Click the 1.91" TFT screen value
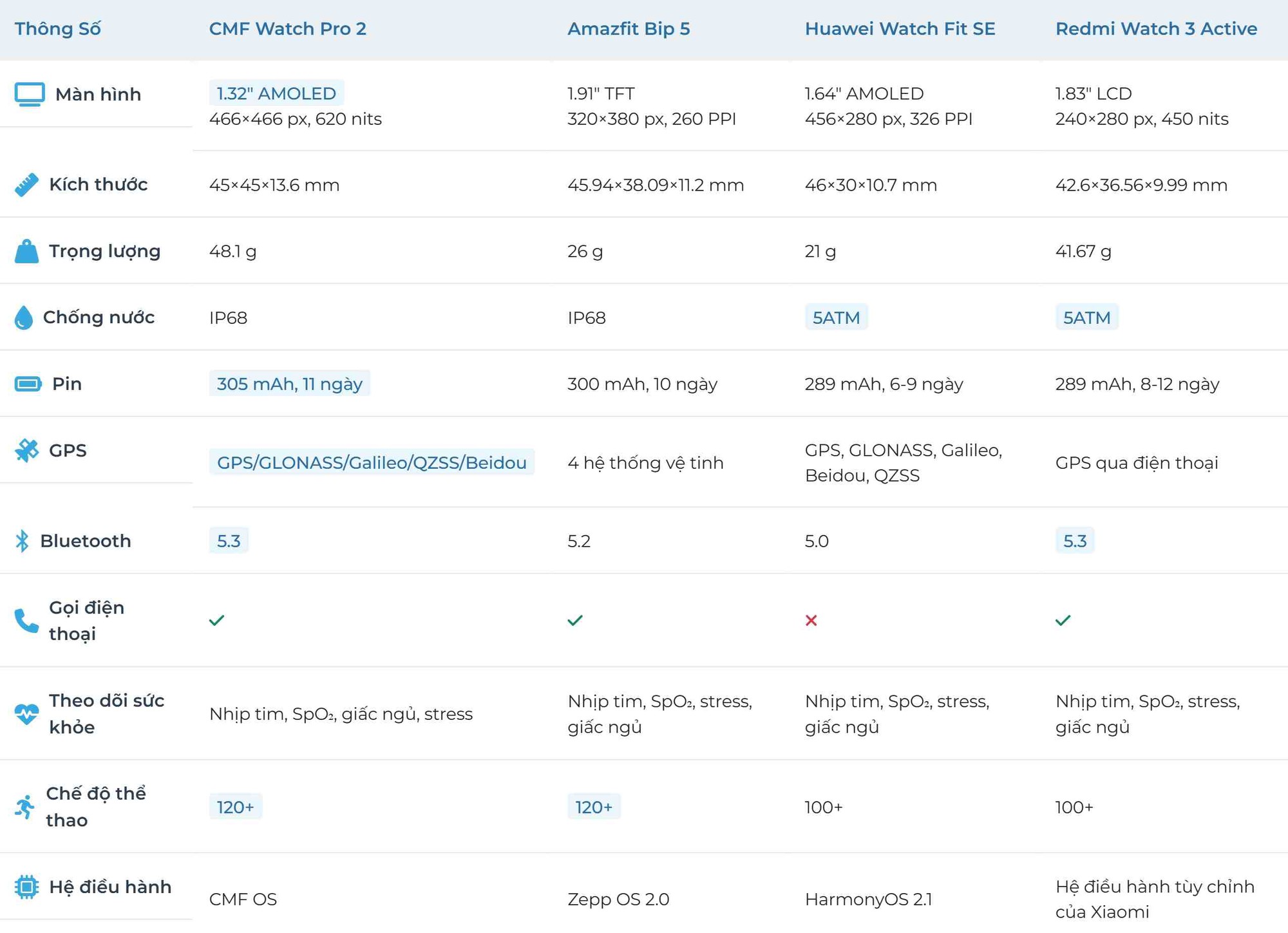Image resolution: width=1288 pixels, height=933 pixels. pyautogui.click(x=601, y=93)
